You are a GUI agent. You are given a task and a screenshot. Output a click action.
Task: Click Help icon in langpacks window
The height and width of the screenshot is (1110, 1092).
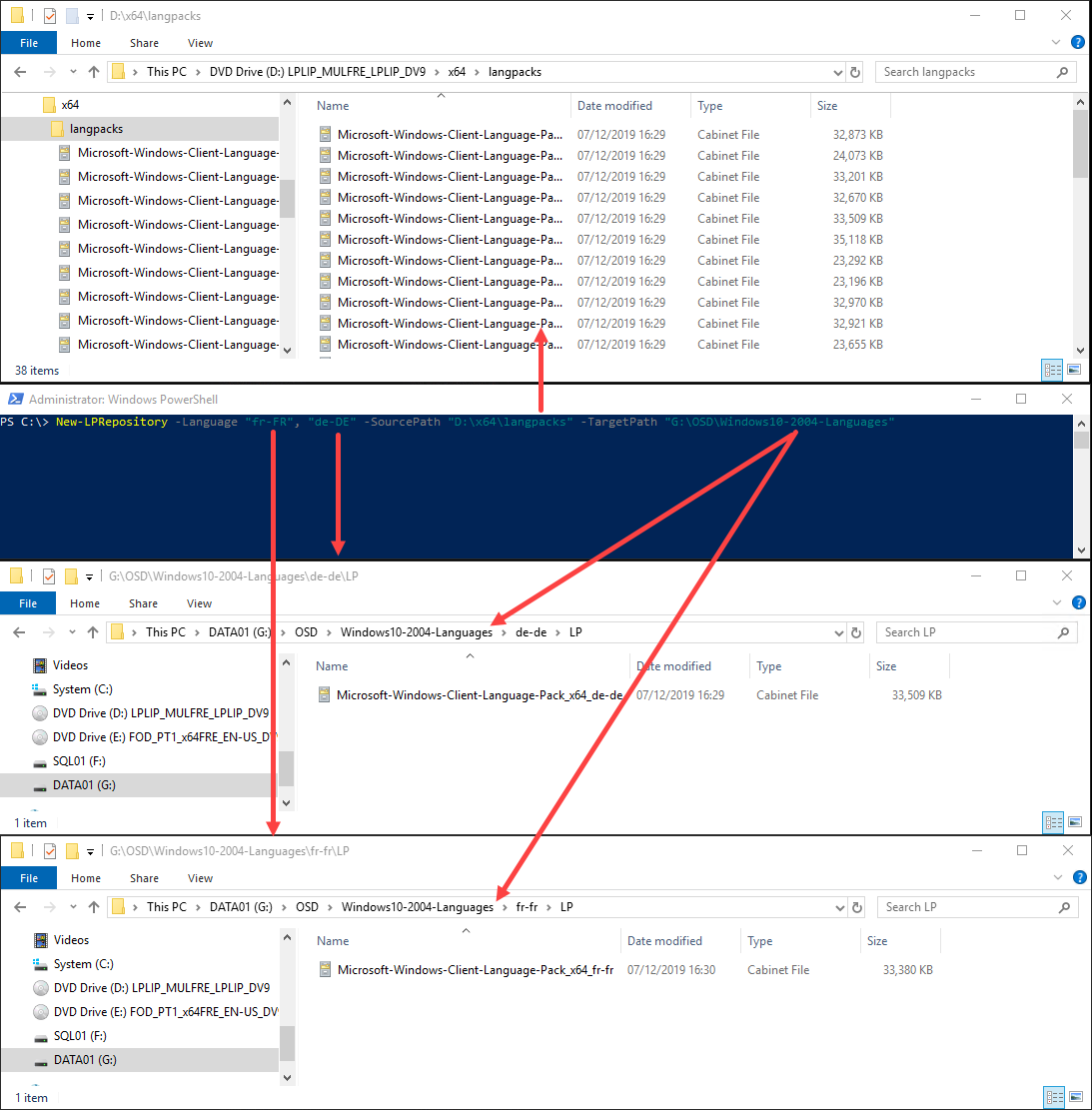1077,43
